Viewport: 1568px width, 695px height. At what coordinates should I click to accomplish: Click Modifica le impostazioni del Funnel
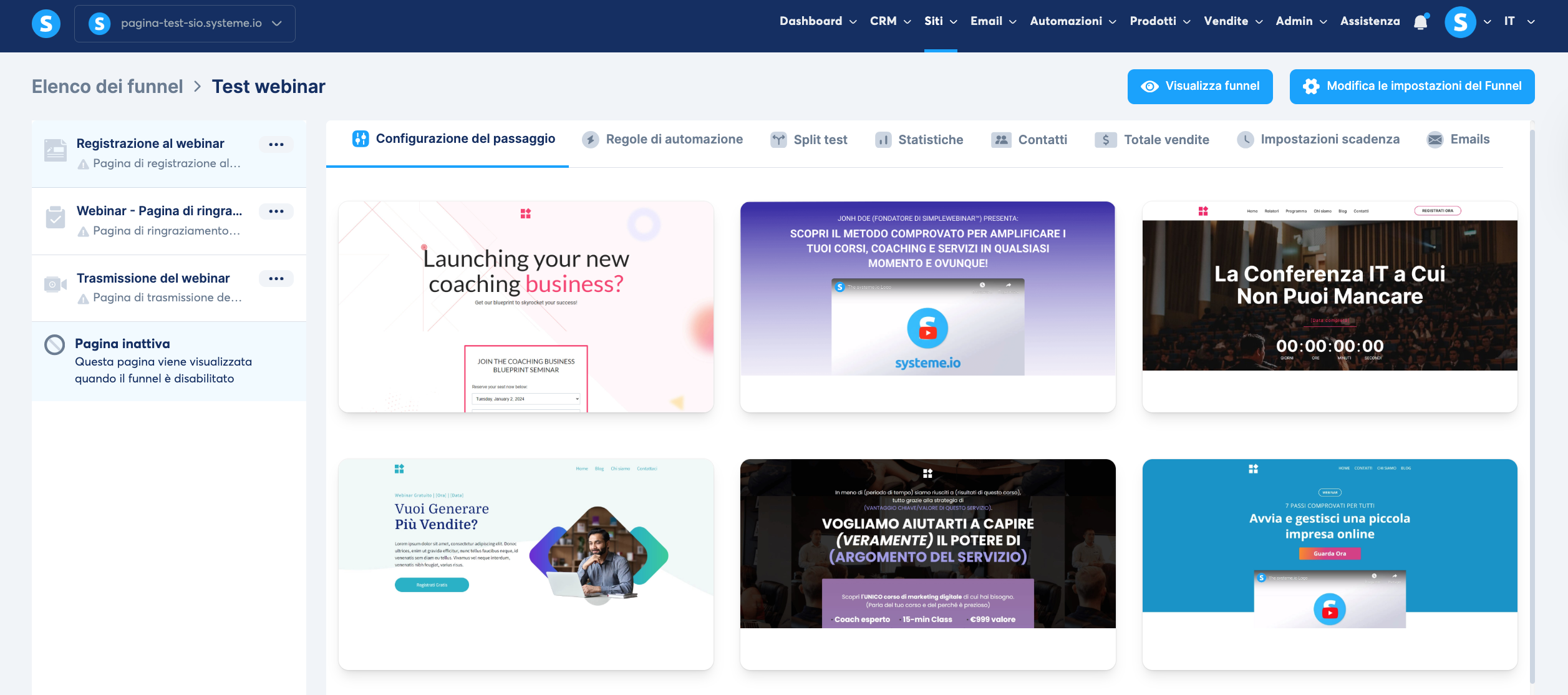coord(1411,86)
